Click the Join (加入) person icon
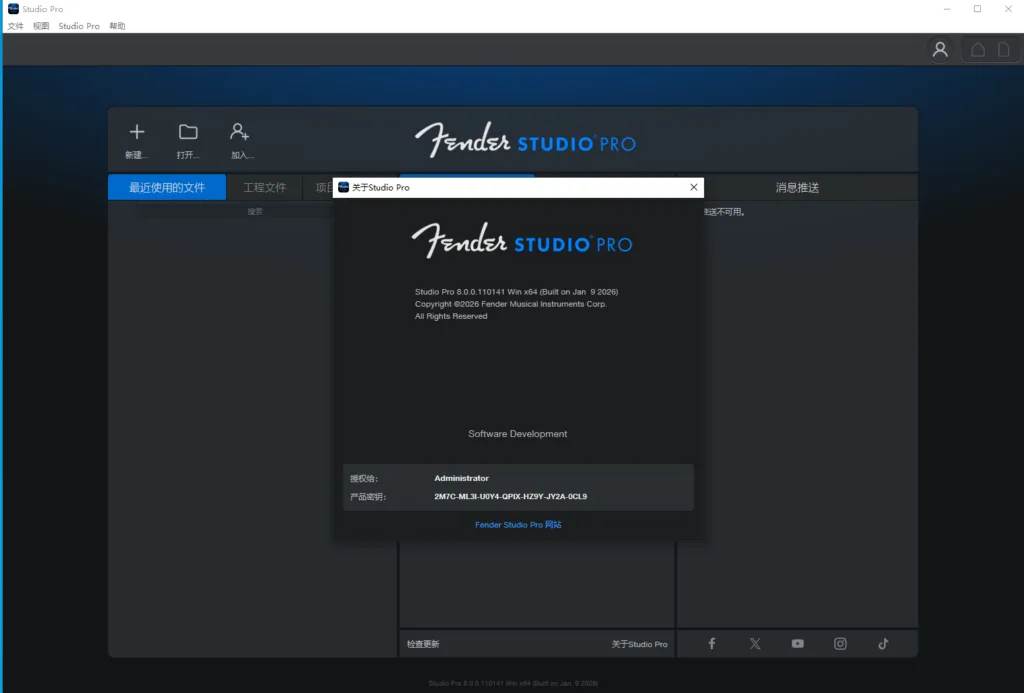The width and height of the screenshot is (1024, 693). [x=240, y=133]
